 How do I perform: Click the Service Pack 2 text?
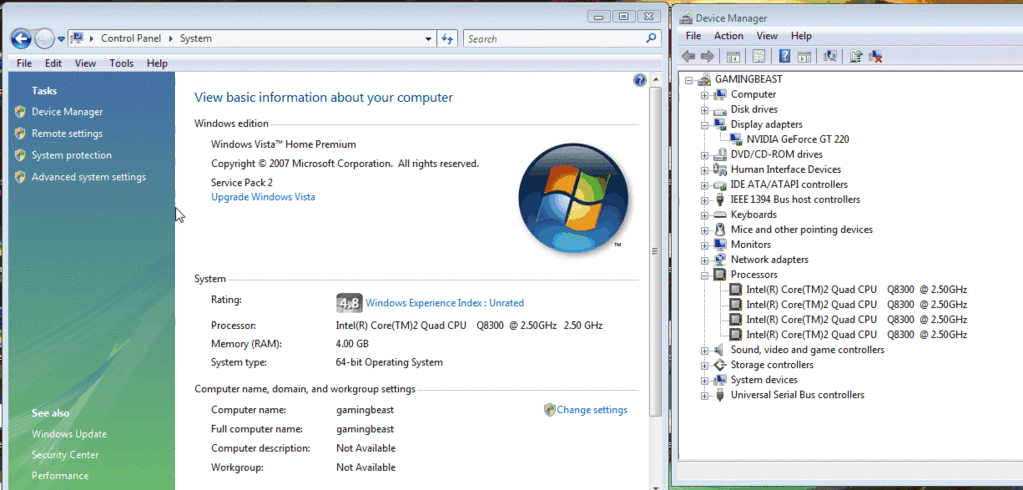click(242, 183)
